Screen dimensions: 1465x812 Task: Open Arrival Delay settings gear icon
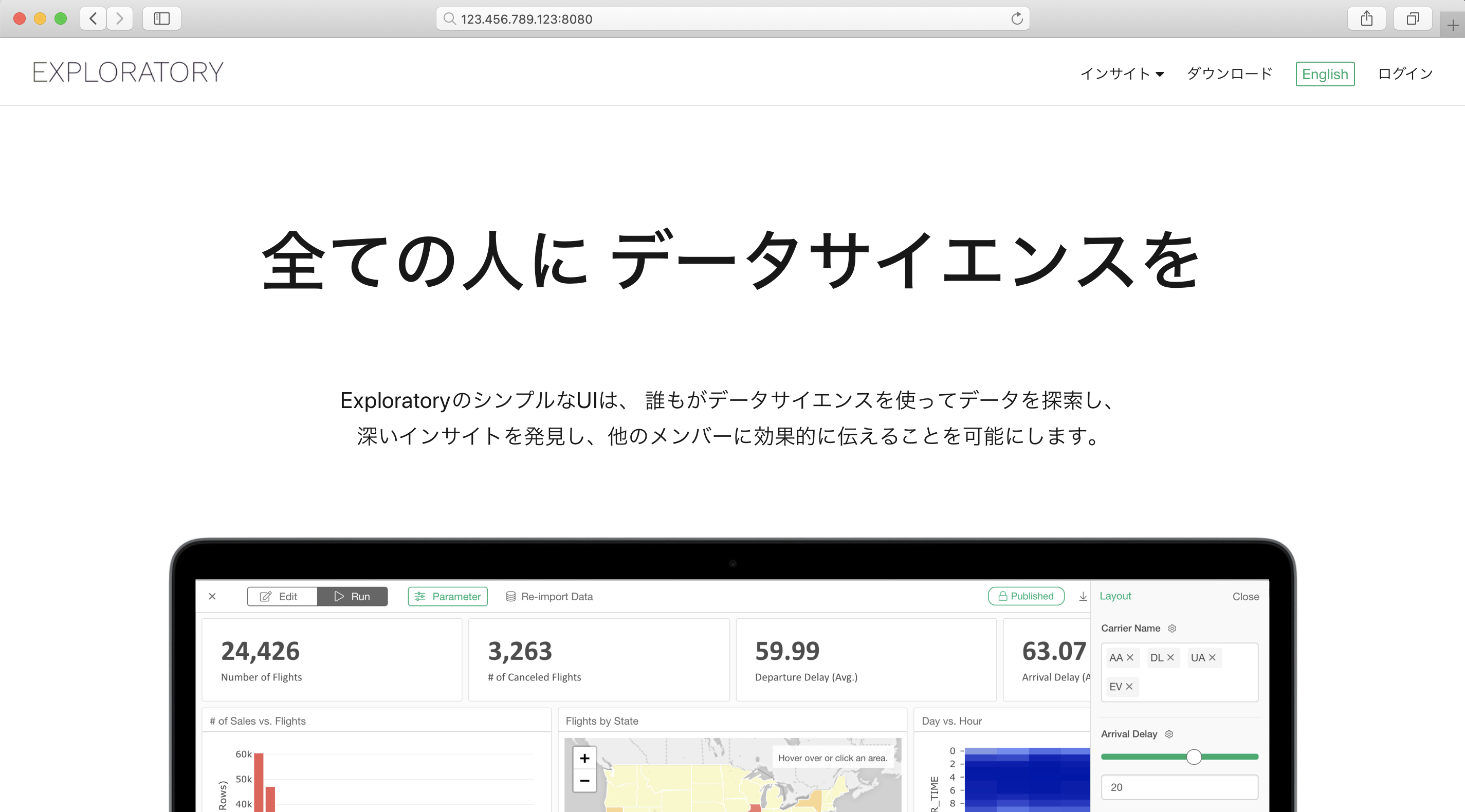1169,734
